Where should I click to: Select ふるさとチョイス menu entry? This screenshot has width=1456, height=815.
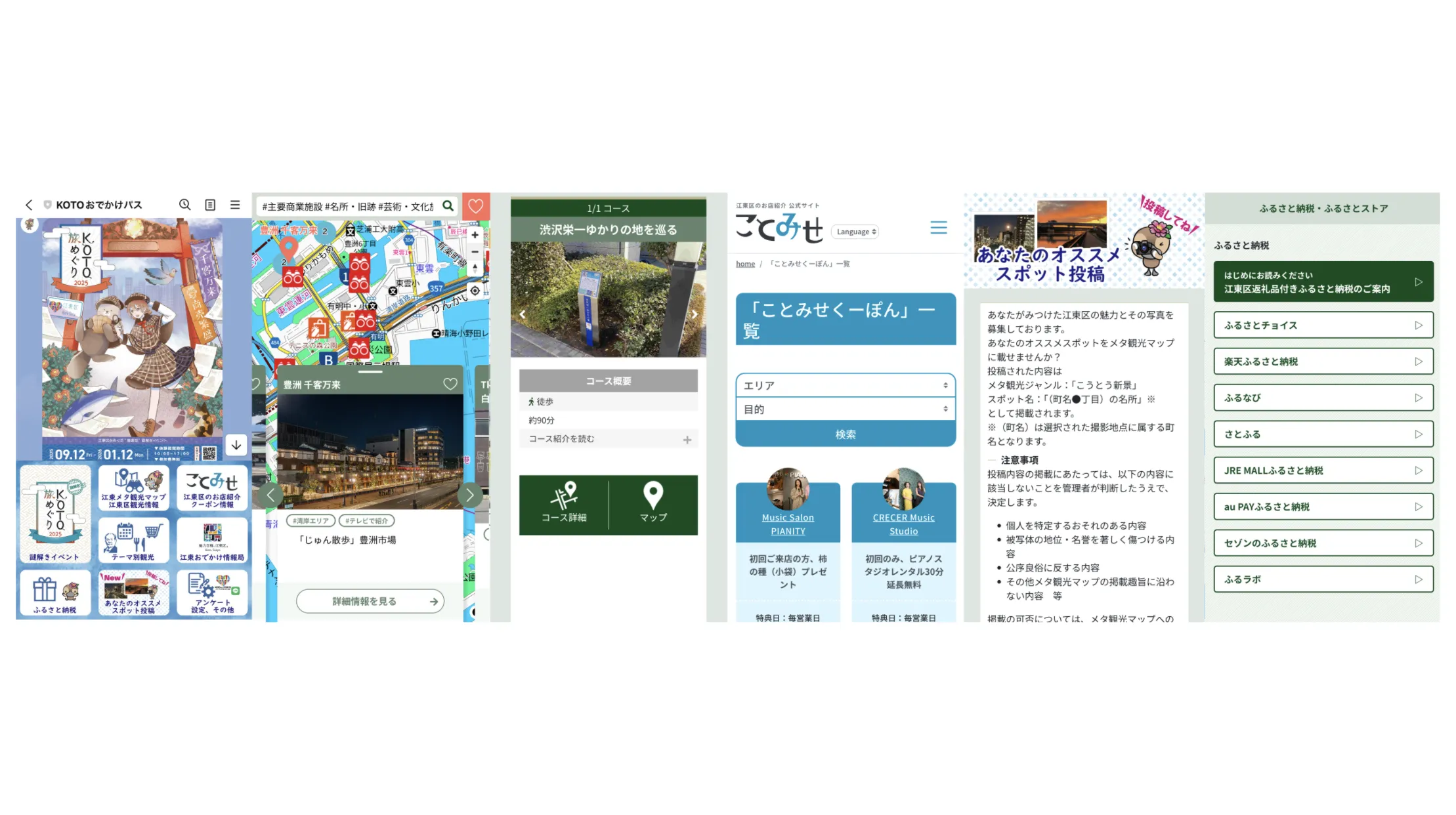pos(1323,325)
